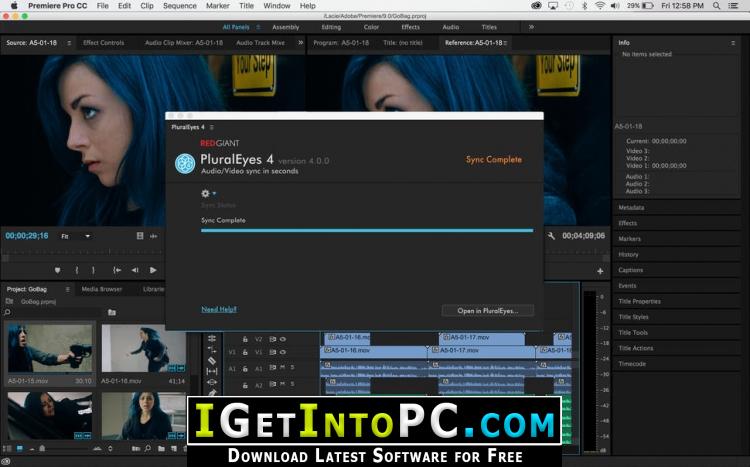Click Mark In bracket icon
Viewport: 750px width, 467px height.
[x=77, y=270]
